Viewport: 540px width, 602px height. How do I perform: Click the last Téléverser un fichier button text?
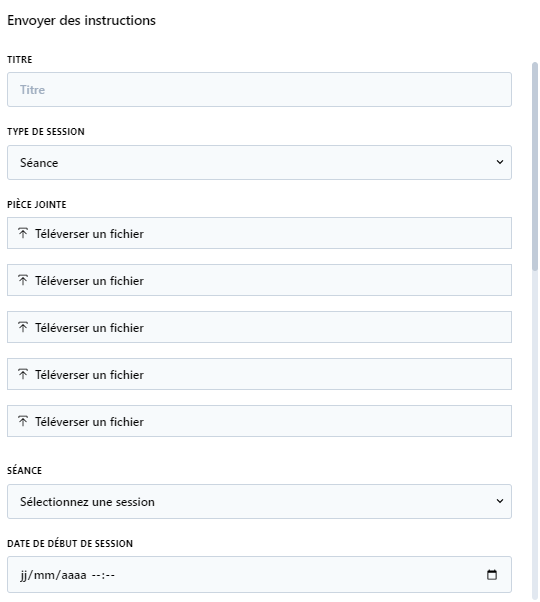89,422
